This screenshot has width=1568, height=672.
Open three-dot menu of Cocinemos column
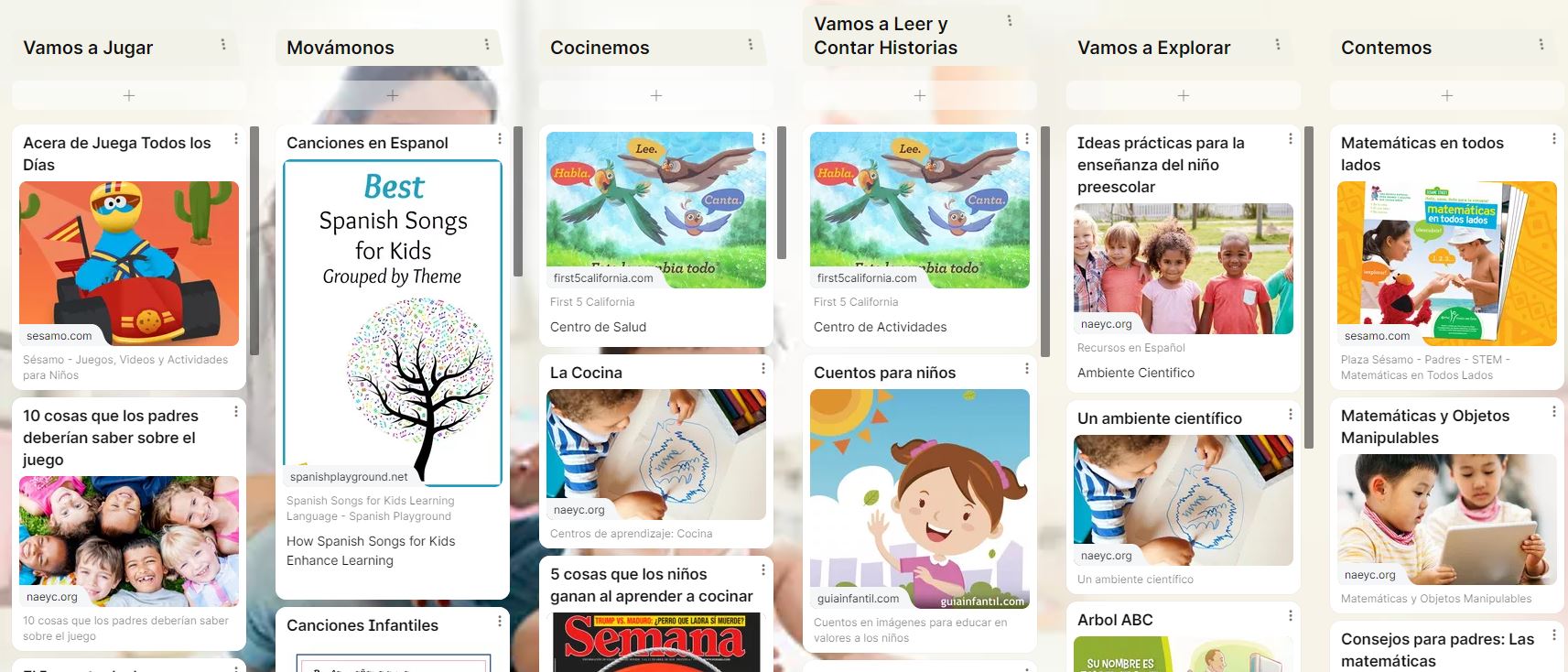click(751, 44)
